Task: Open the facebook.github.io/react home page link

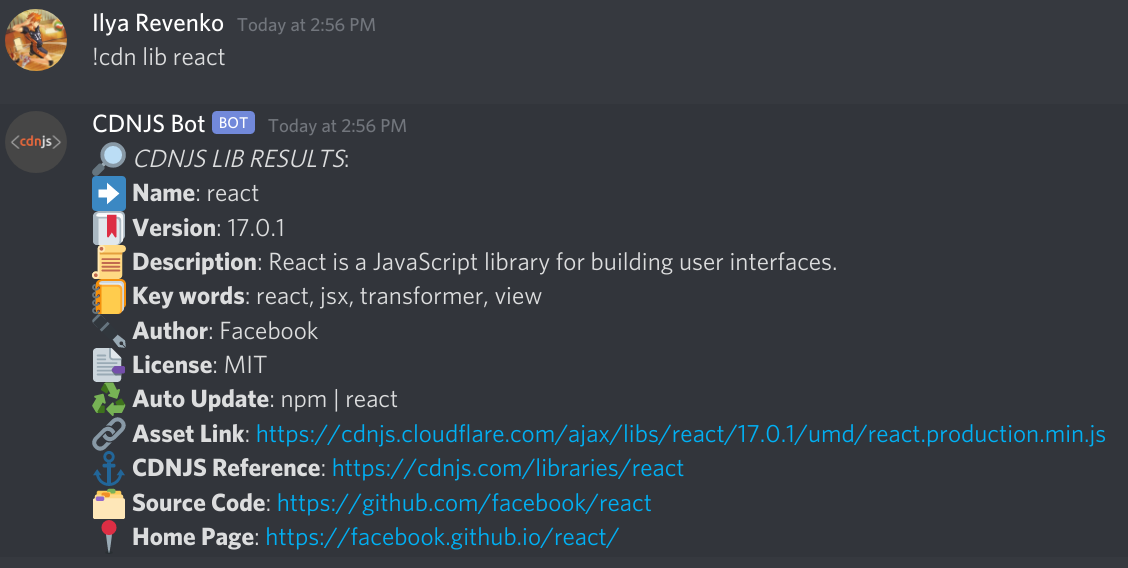Action: click(442, 537)
